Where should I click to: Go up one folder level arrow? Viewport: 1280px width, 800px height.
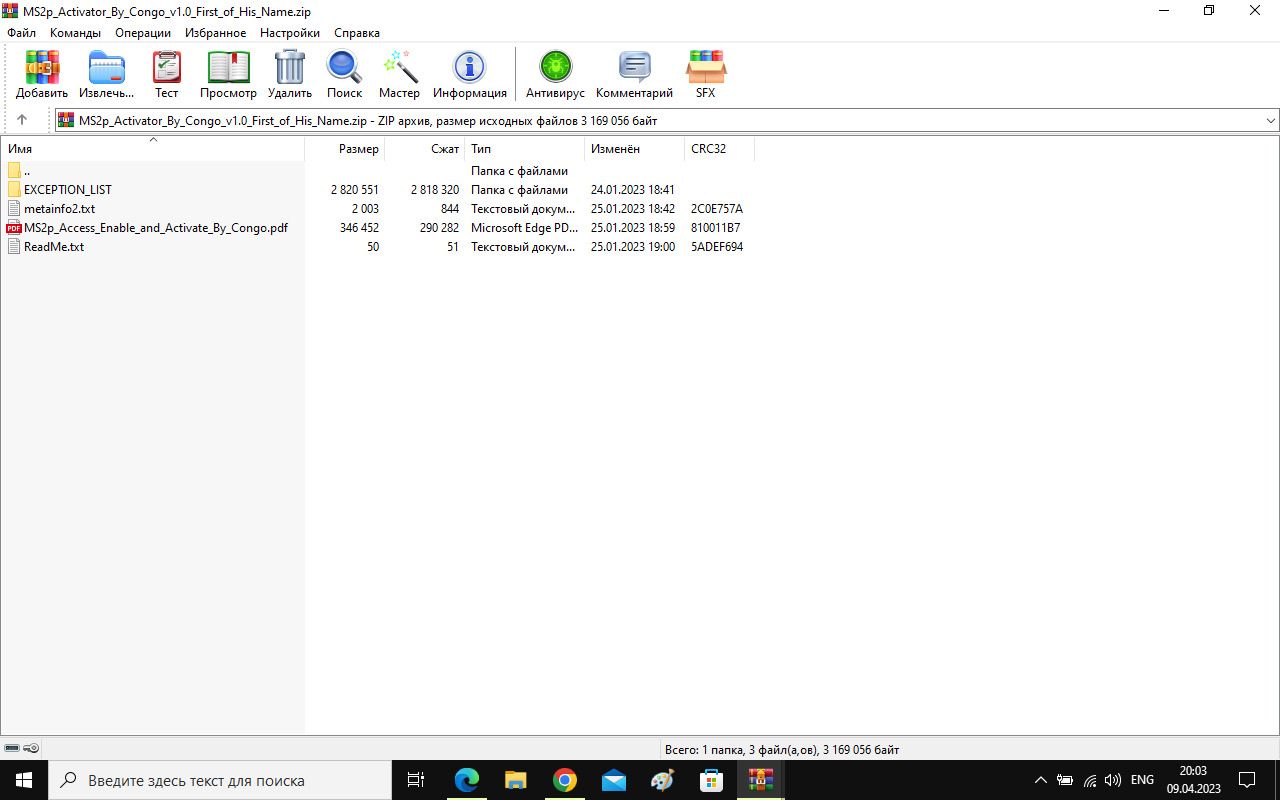[x=22, y=120]
